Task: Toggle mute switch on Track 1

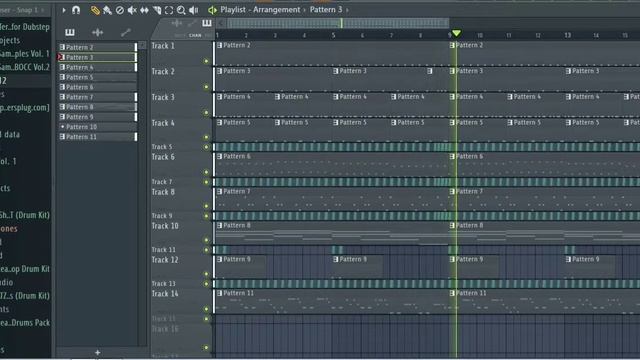Action: pos(206,61)
